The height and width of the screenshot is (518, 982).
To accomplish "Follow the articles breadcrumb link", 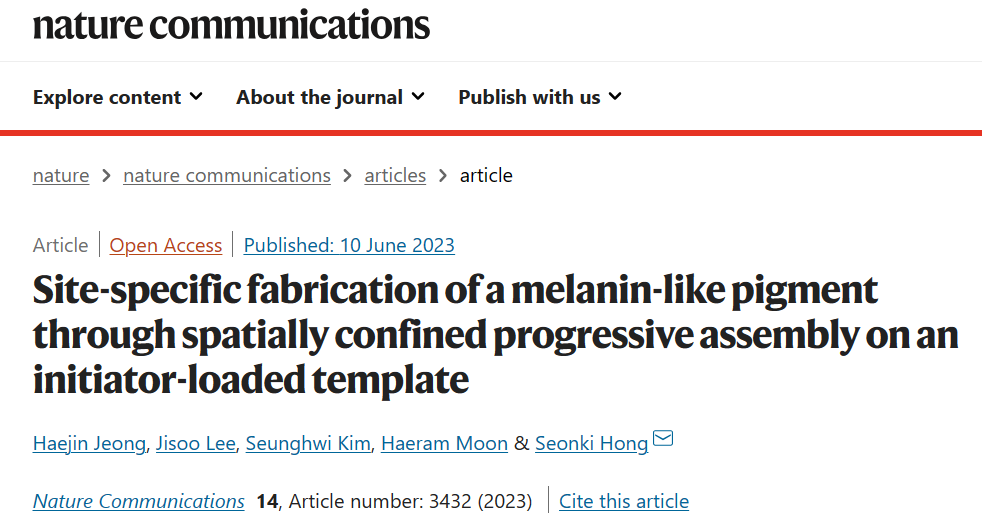I will coord(395,175).
